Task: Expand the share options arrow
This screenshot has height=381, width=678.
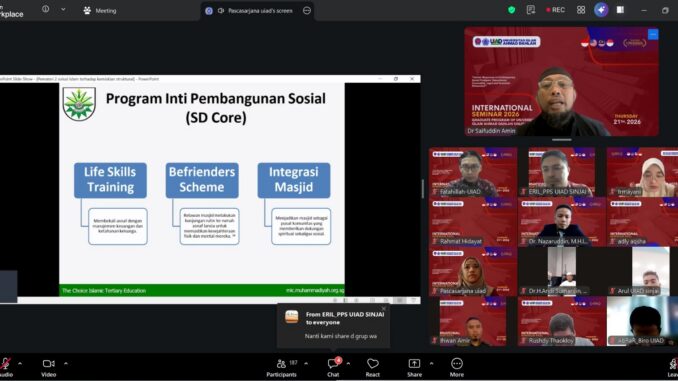Action: (432, 364)
